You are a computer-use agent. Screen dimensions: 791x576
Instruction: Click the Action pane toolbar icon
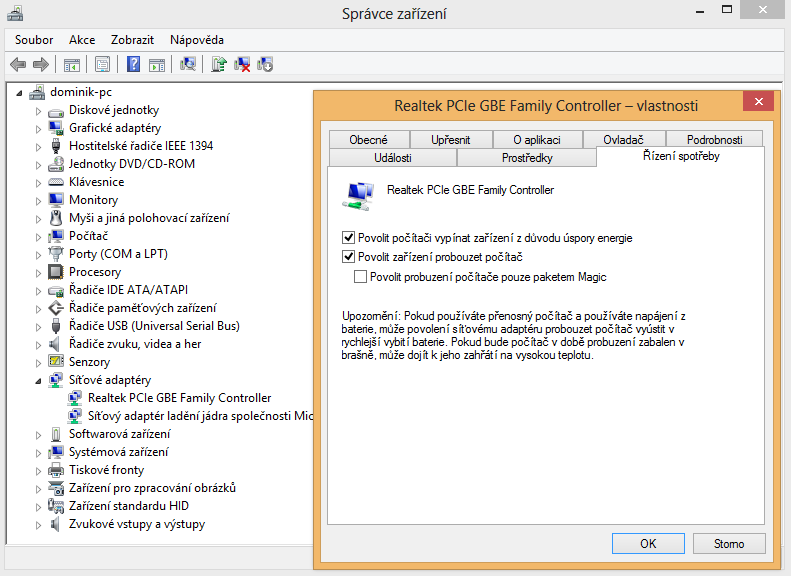point(157,65)
